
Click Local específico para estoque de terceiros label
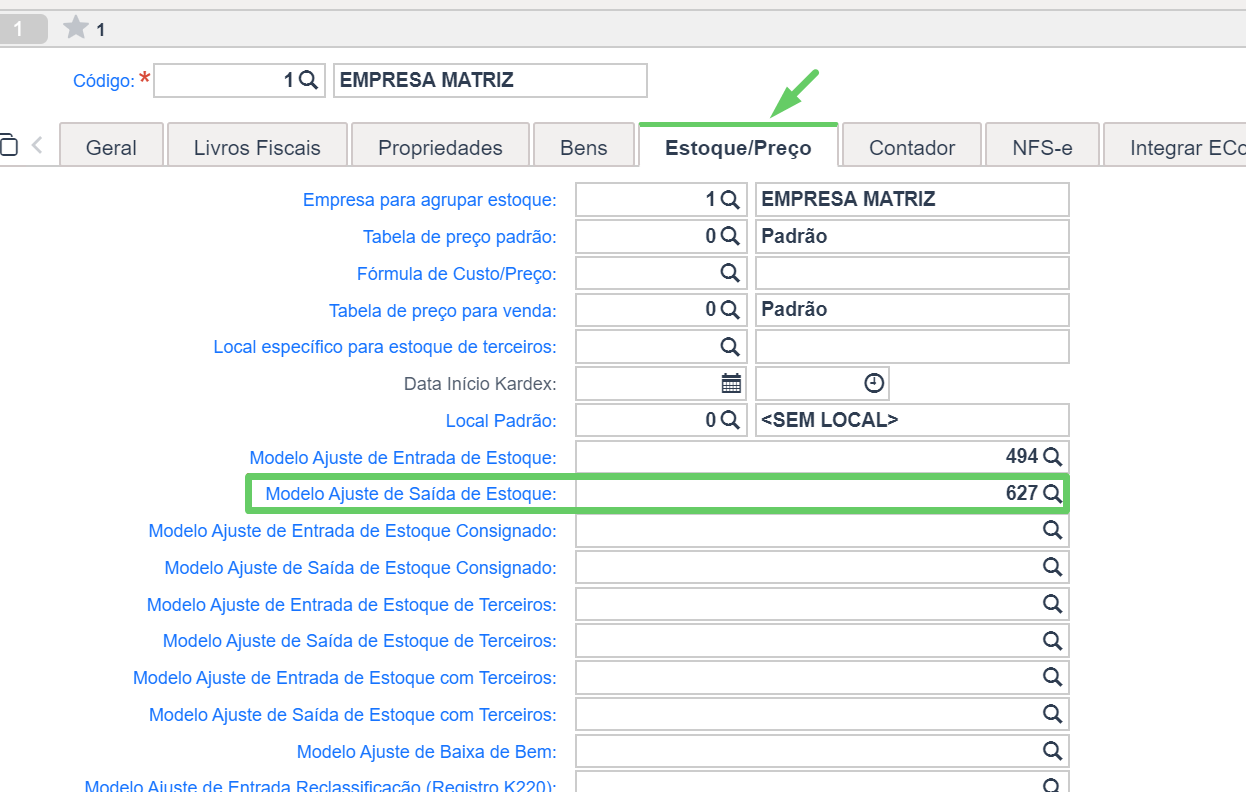tap(385, 347)
